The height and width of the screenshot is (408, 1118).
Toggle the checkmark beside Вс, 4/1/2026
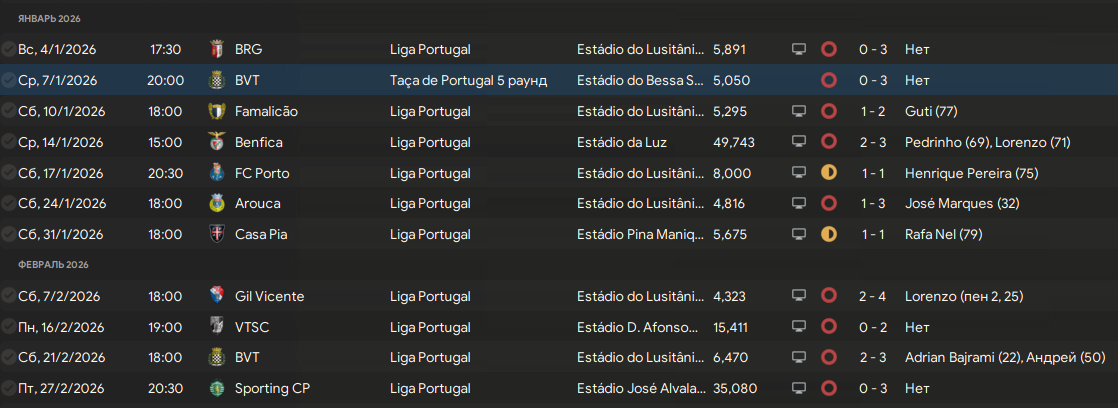click(x=9, y=49)
